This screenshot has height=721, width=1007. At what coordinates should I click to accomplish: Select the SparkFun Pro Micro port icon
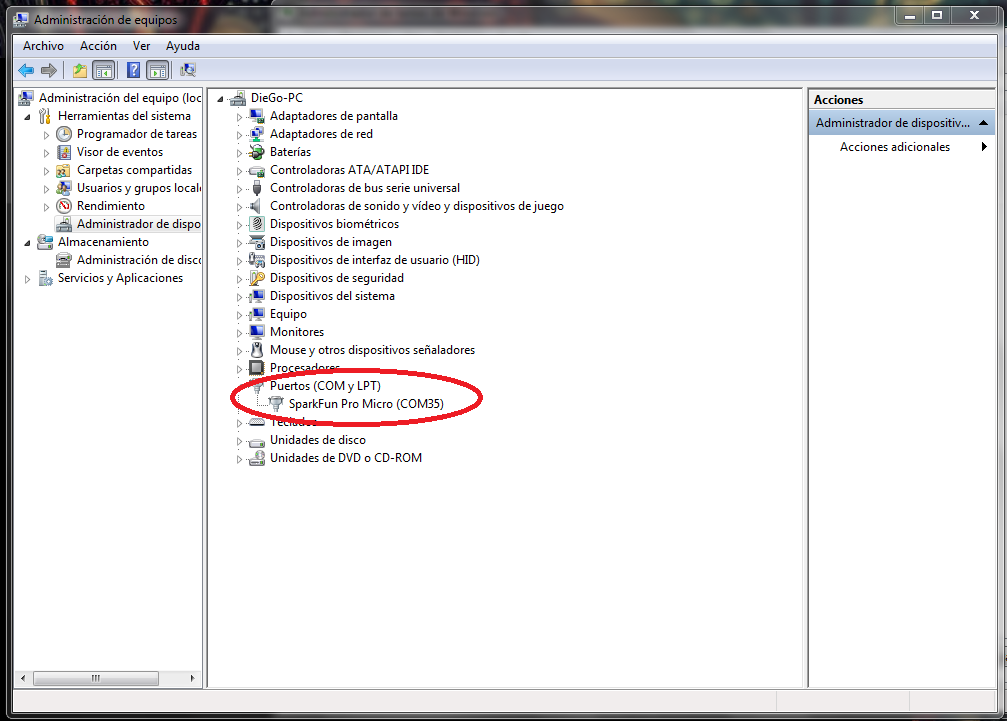[276, 404]
